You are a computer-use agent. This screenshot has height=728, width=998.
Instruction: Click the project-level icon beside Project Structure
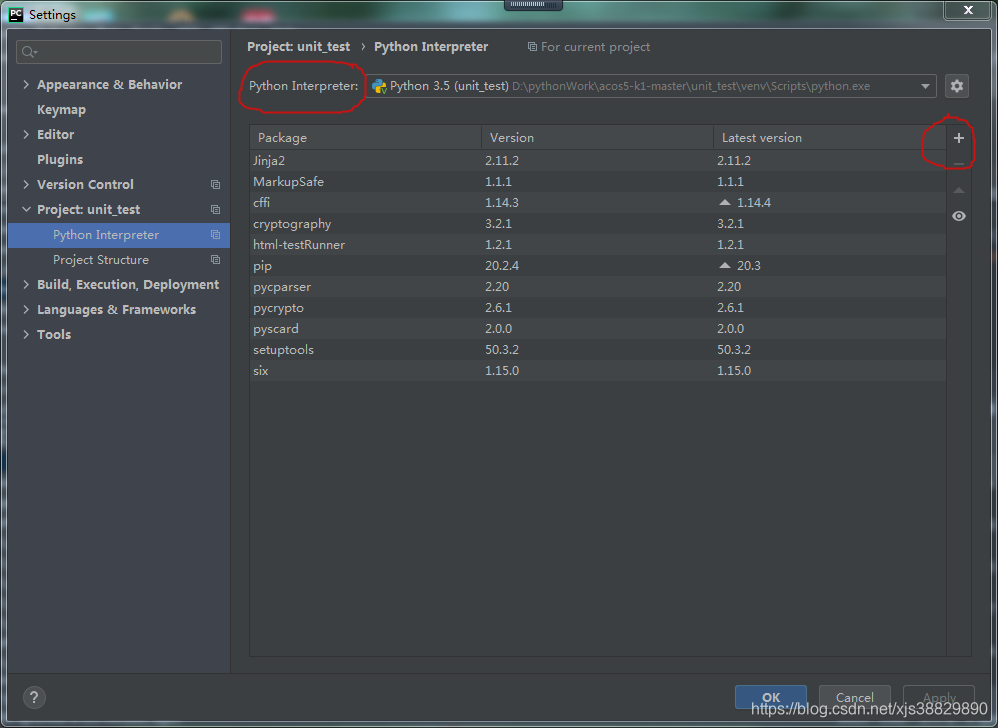216,260
